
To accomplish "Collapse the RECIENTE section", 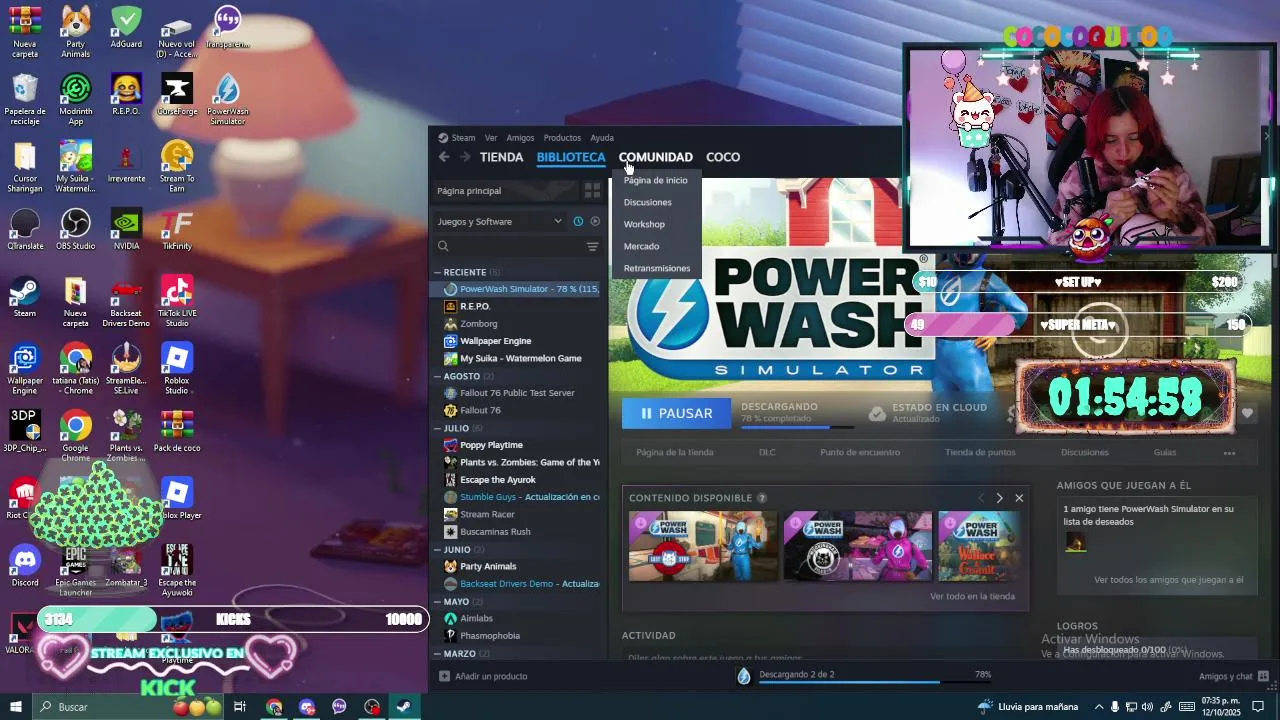I will pyautogui.click(x=438, y=272).
